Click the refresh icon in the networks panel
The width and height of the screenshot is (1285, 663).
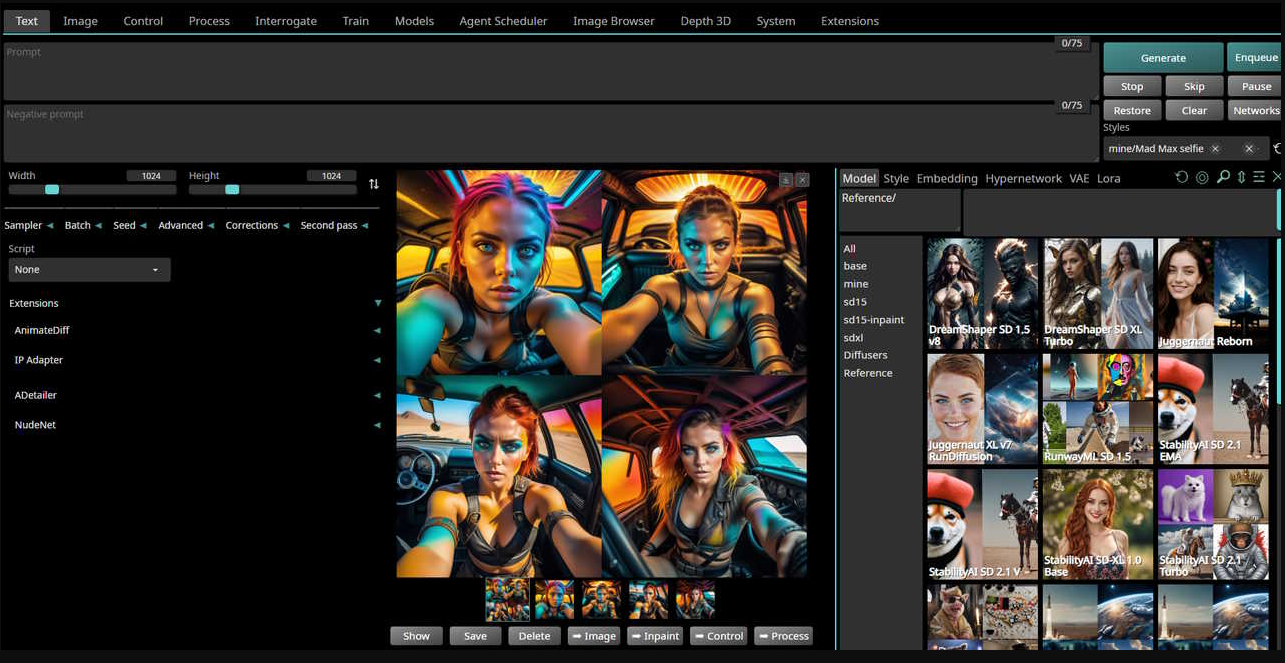click(x=1181, y=177)
